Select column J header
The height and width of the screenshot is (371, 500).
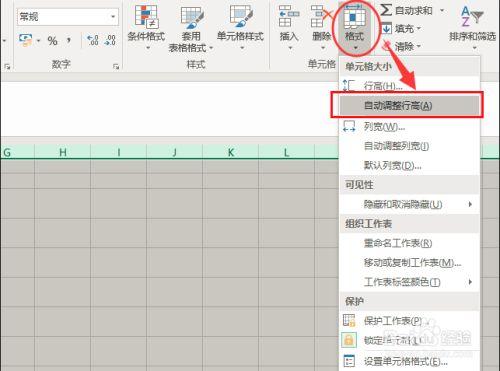click(175, 152)
